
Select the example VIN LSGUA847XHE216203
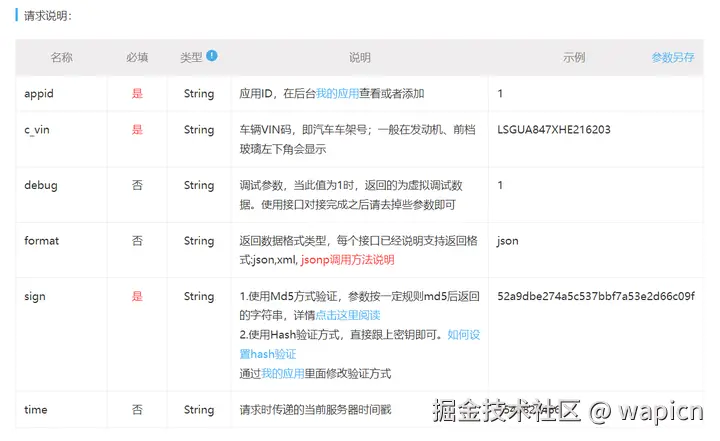[x=554, y=130]
